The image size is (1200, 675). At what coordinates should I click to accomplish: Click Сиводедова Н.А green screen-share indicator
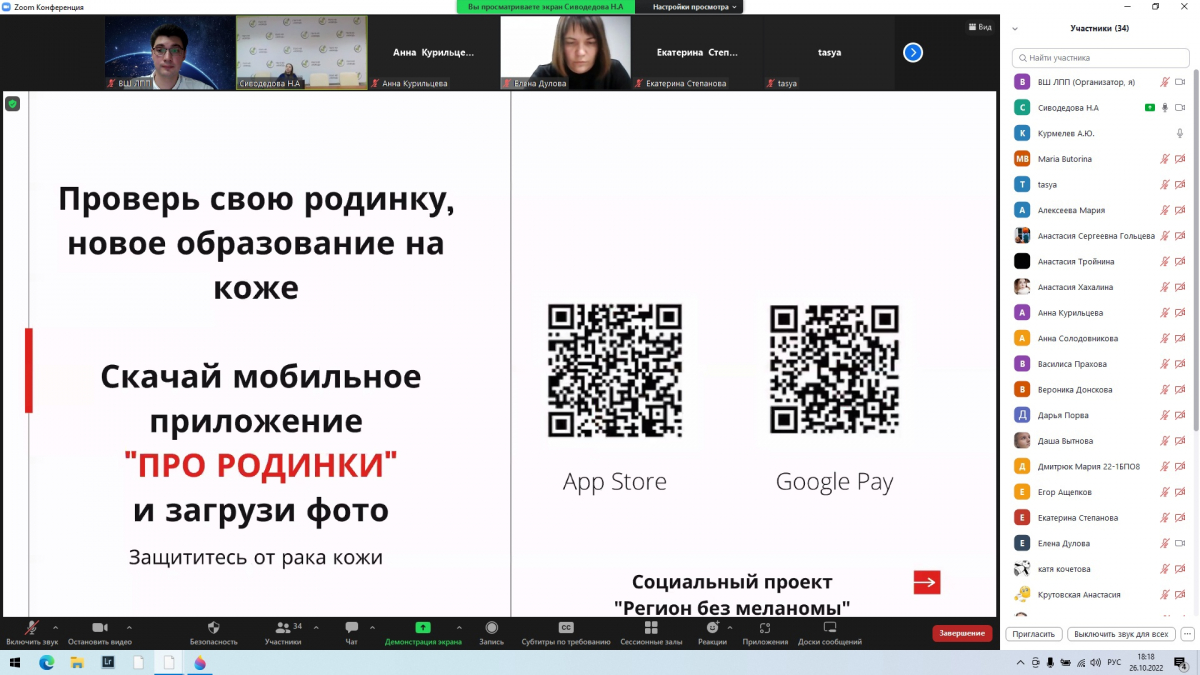coord(1150,107)
